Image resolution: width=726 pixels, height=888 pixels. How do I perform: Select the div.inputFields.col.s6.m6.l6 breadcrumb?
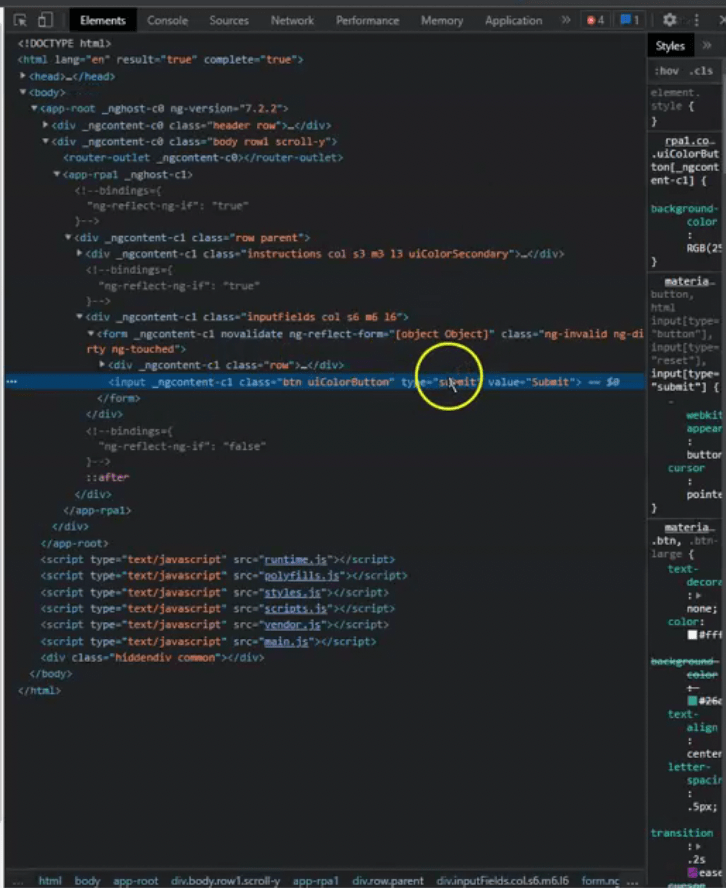503,881
